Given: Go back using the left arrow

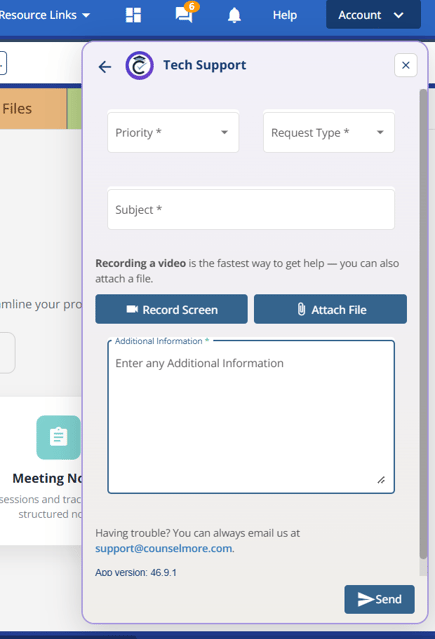Looking at the screenshot, I should 105,66.
